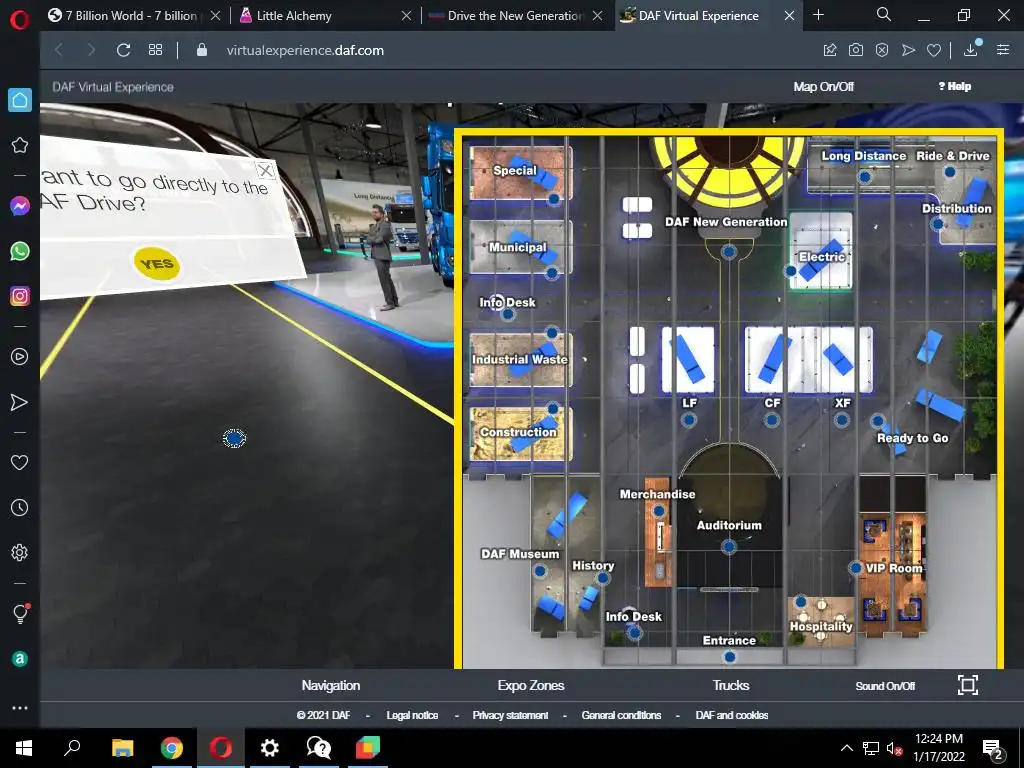Image resolution: width=1024 pixels, height=768 pixels.
Task: Switch to the Little Alchemy tab
Action: (325, 16)
